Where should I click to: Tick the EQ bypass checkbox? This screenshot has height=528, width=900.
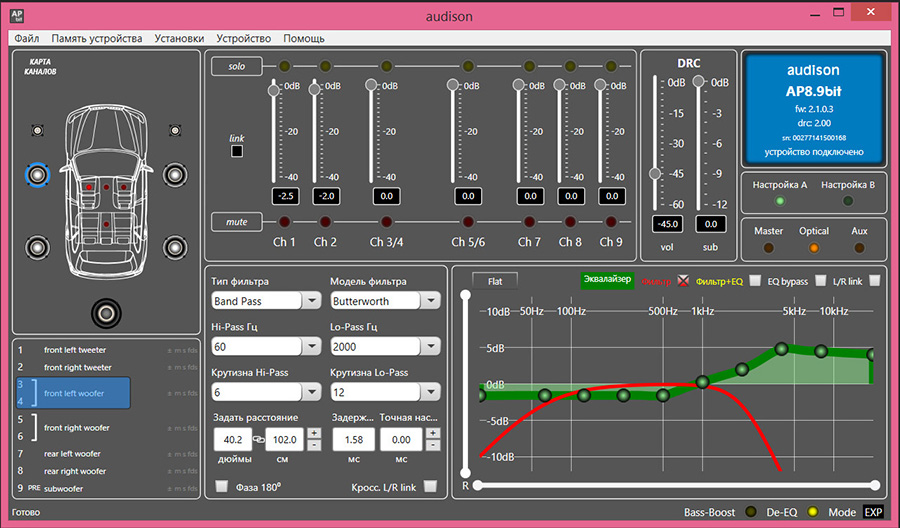coord(820,280)
